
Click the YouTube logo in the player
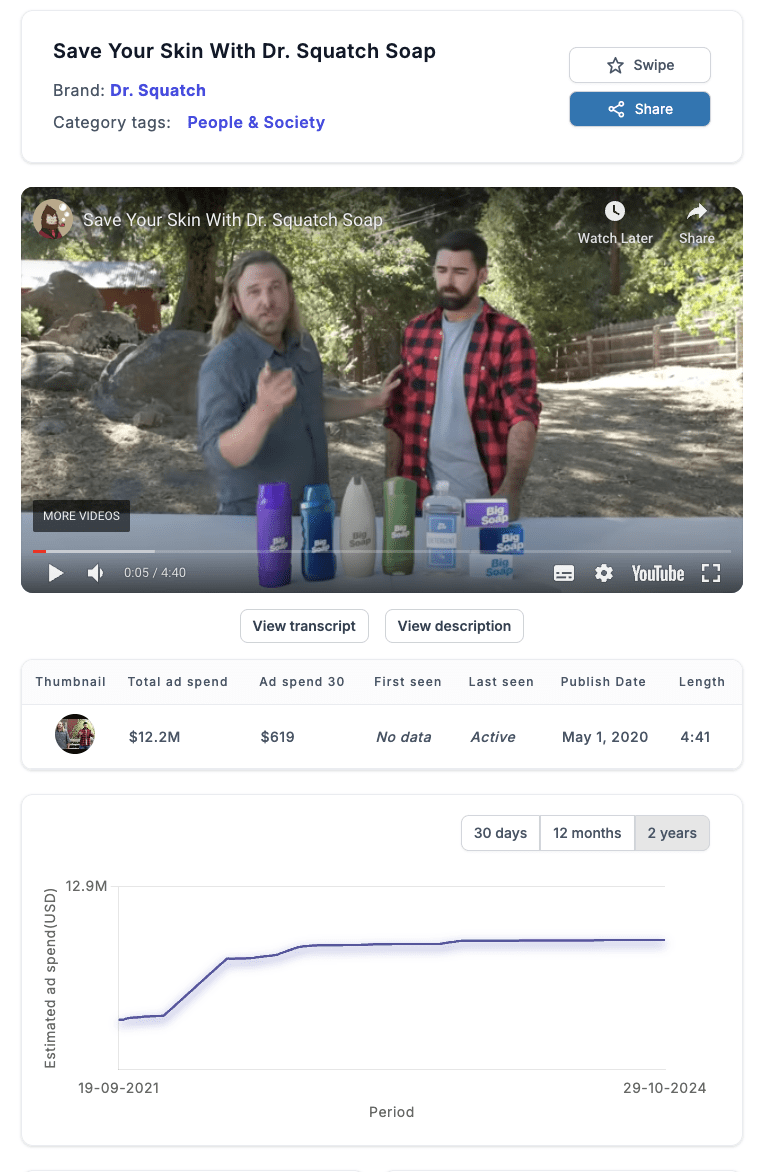(657, 573)
